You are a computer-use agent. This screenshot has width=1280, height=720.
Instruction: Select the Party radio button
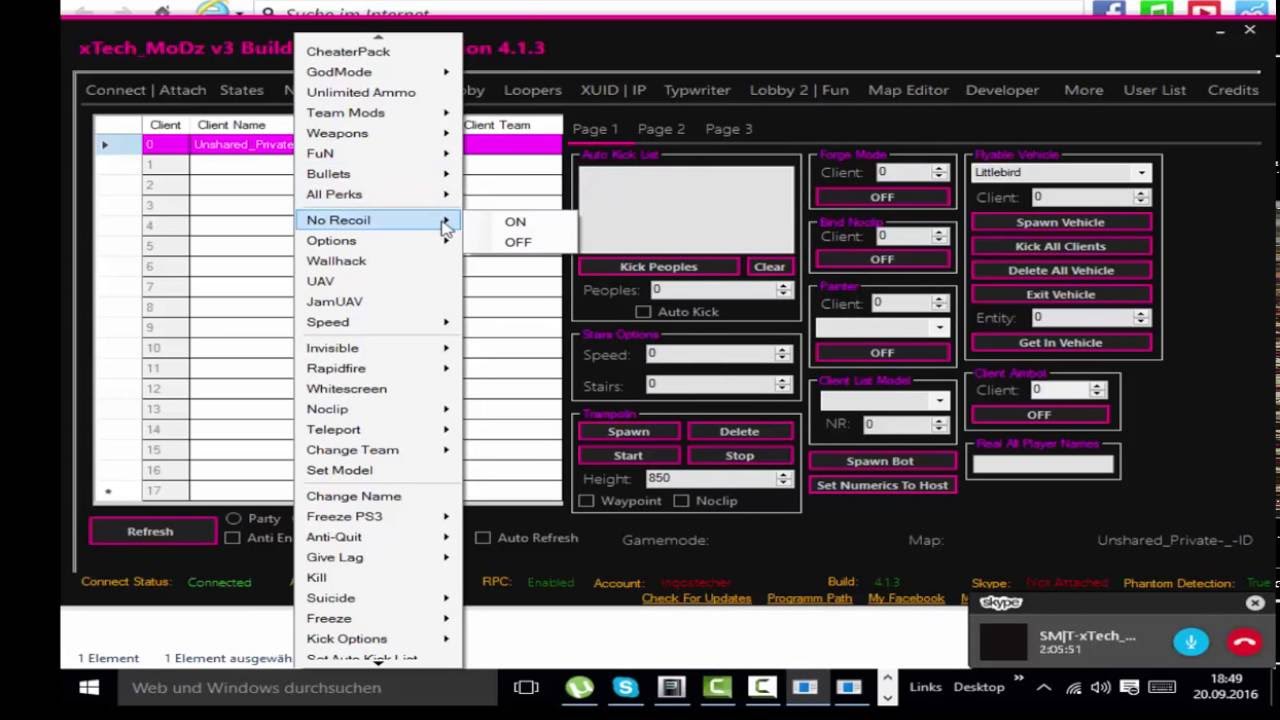233,518
